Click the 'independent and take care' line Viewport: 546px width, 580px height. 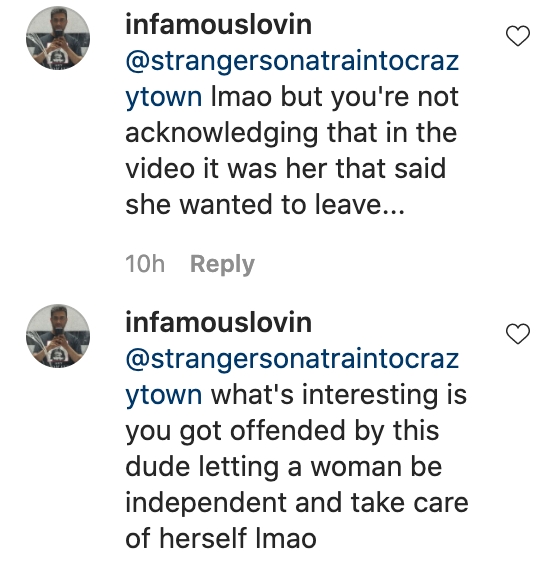point(297,503)
